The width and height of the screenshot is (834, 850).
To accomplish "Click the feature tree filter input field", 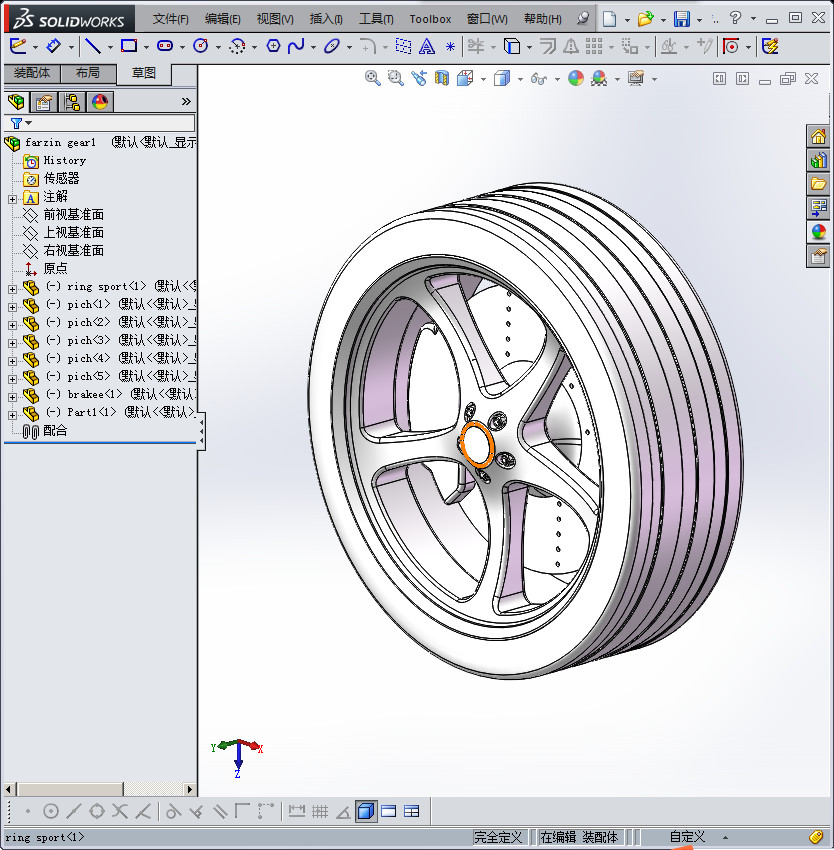I will (x=110, y=123).
